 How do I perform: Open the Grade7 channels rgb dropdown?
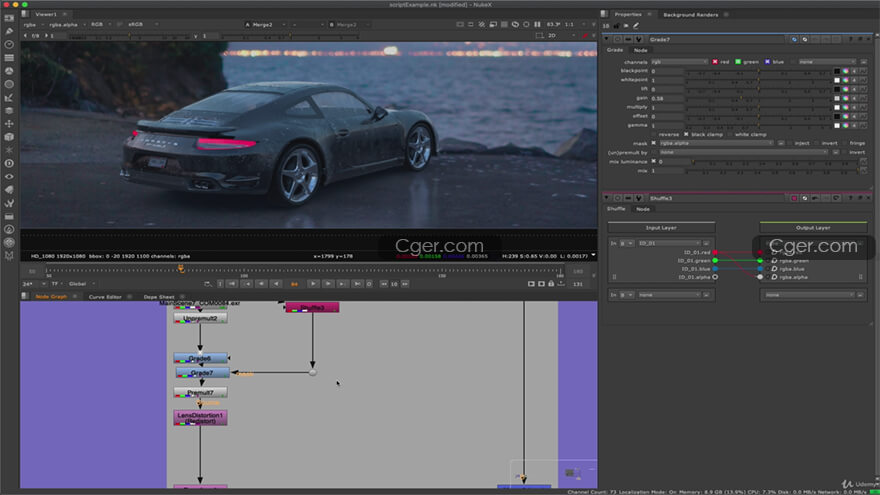[x=680, y=62]
